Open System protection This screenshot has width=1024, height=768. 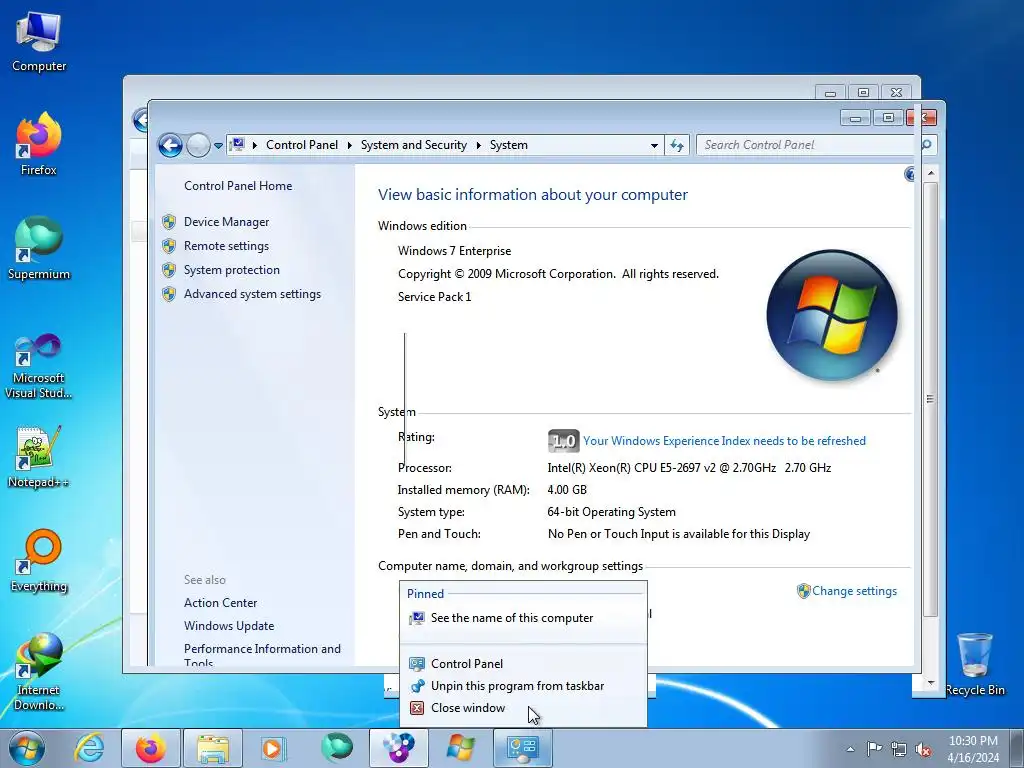click(x=231, y=270)
